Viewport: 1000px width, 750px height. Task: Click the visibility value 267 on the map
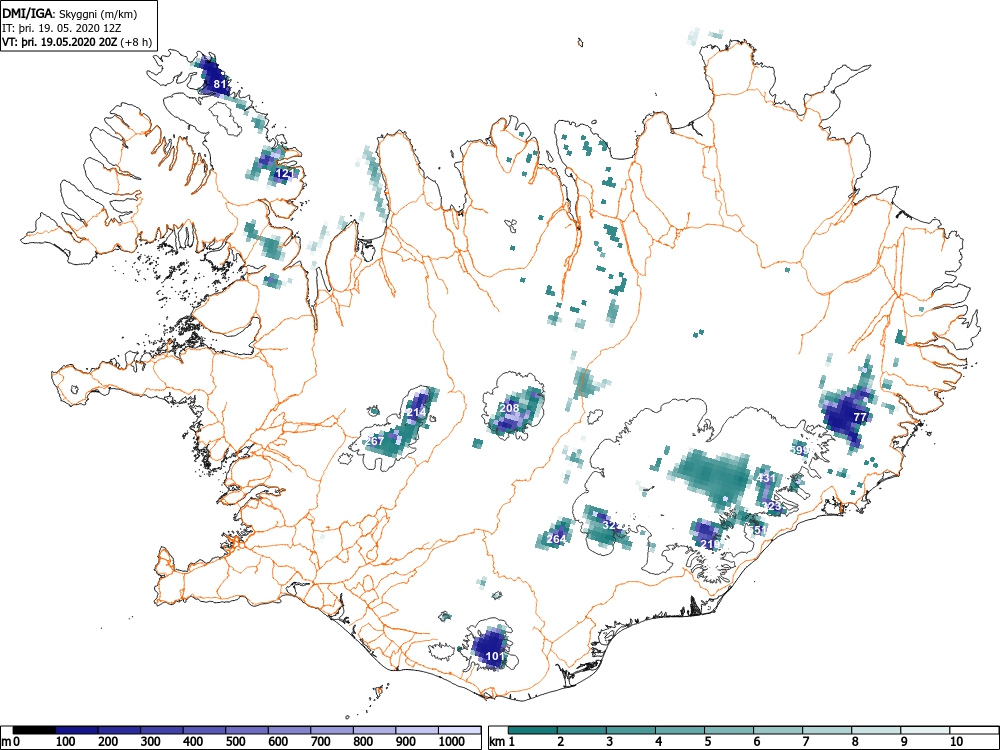[x=374, y=441]
